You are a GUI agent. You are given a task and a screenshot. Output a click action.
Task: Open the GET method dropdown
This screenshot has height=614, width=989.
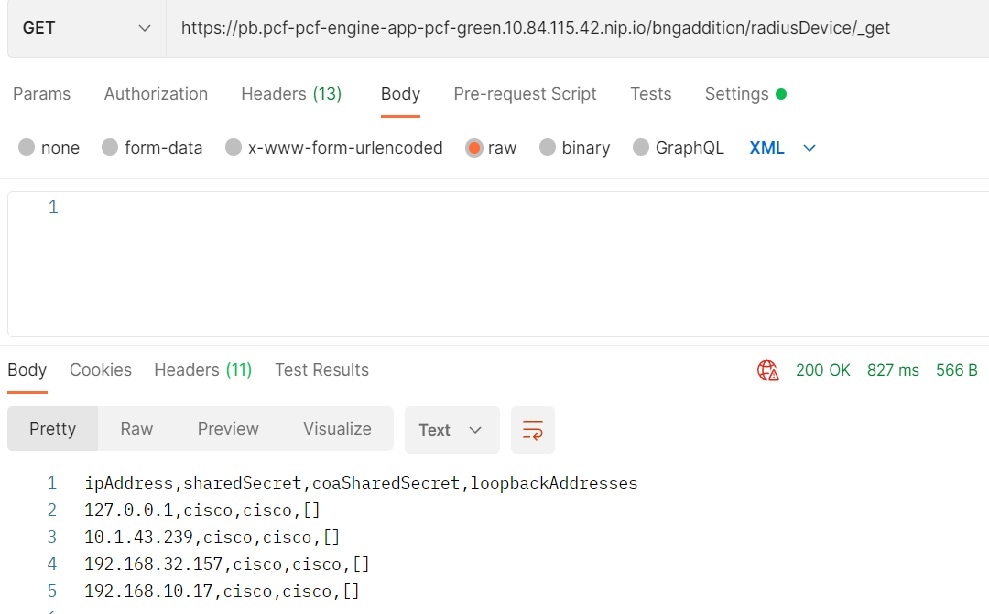point(86,28)
